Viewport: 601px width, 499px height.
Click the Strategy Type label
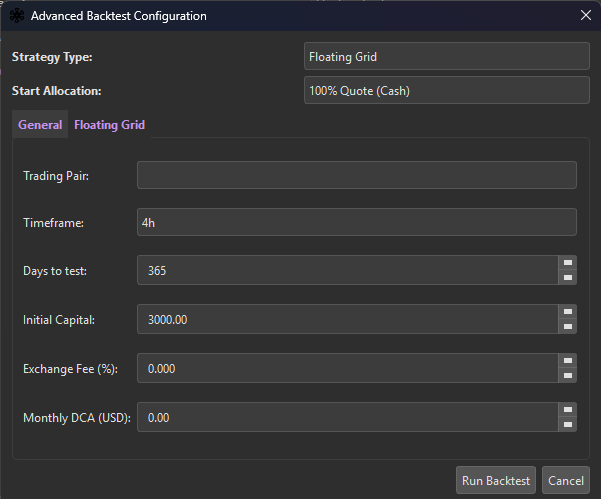click(x=52, y=57)
